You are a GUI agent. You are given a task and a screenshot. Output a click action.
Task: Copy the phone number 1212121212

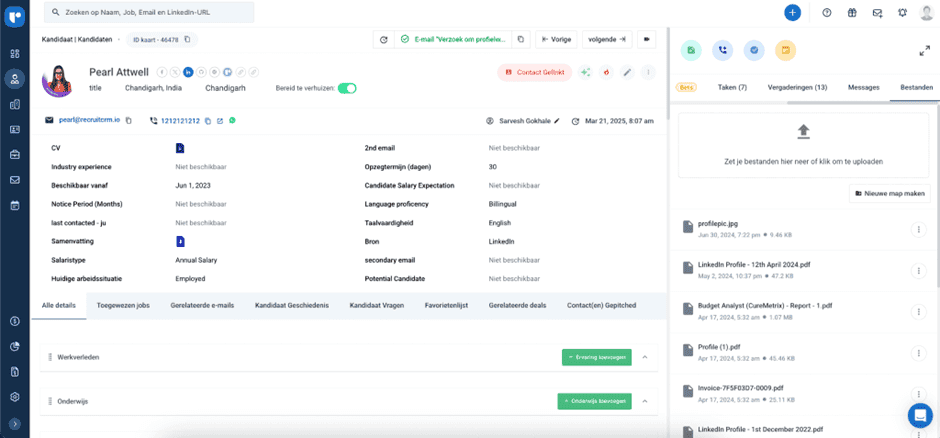coord(208,120)
